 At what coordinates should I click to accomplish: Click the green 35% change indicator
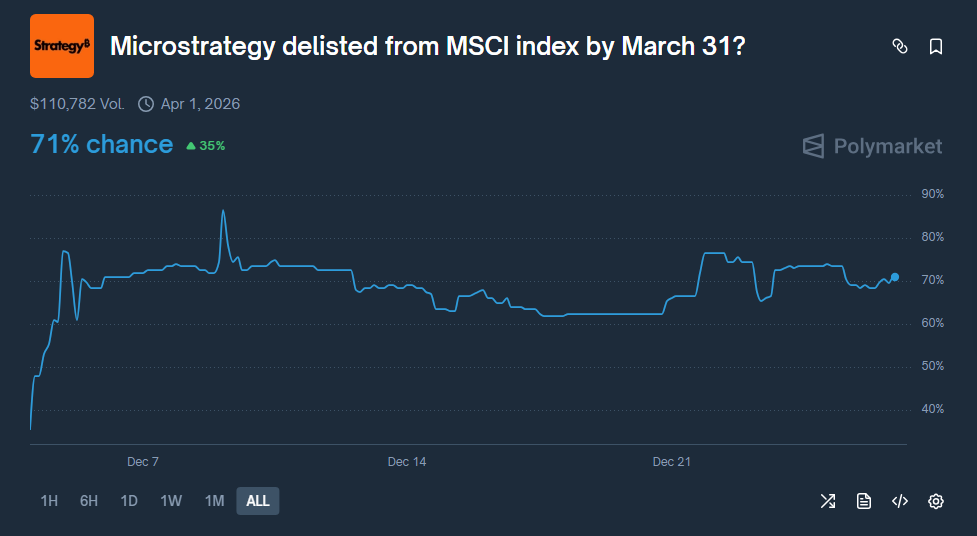point(206,146)
